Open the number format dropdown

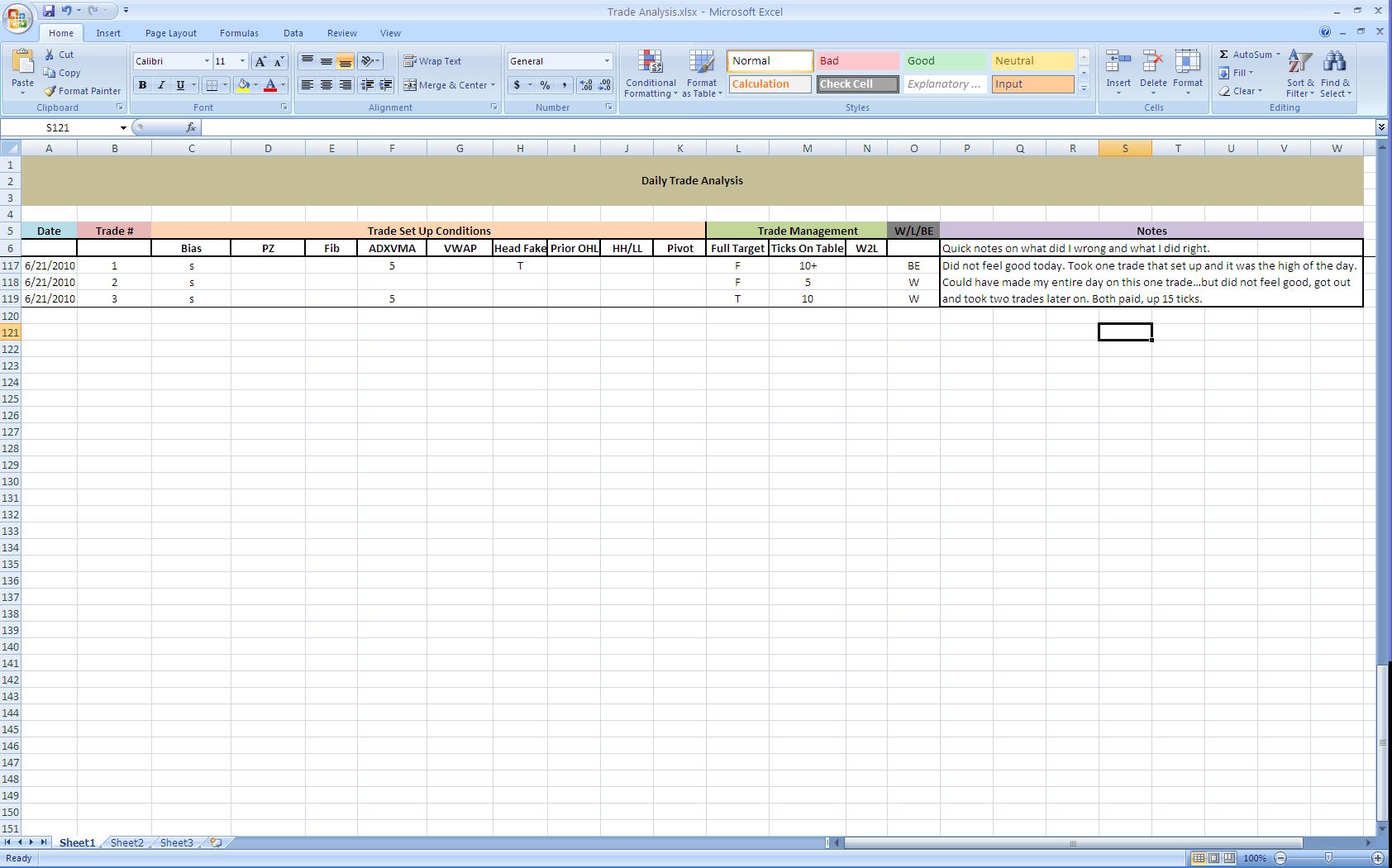607,61
